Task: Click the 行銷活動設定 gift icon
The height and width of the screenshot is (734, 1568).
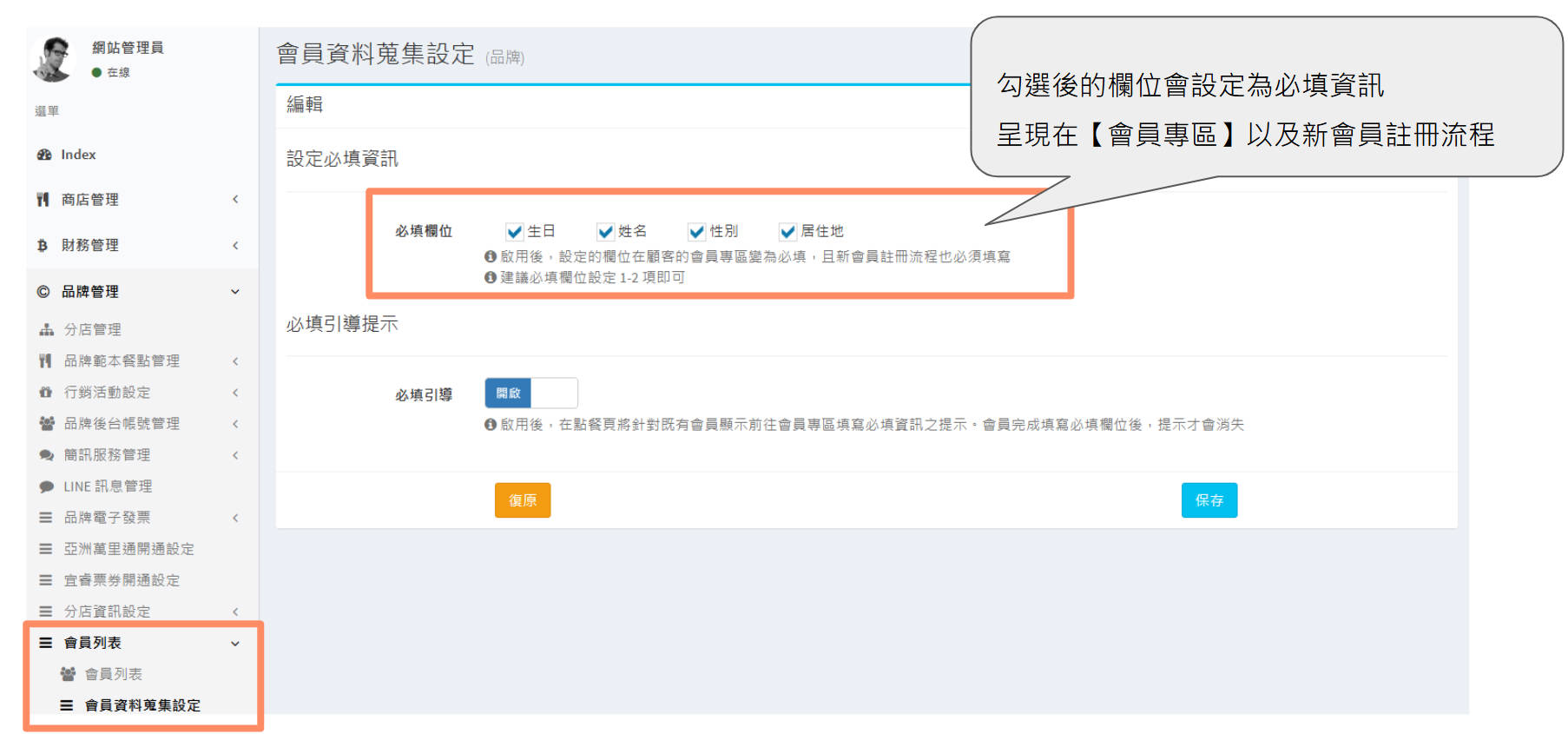Action: pos(46,393)
